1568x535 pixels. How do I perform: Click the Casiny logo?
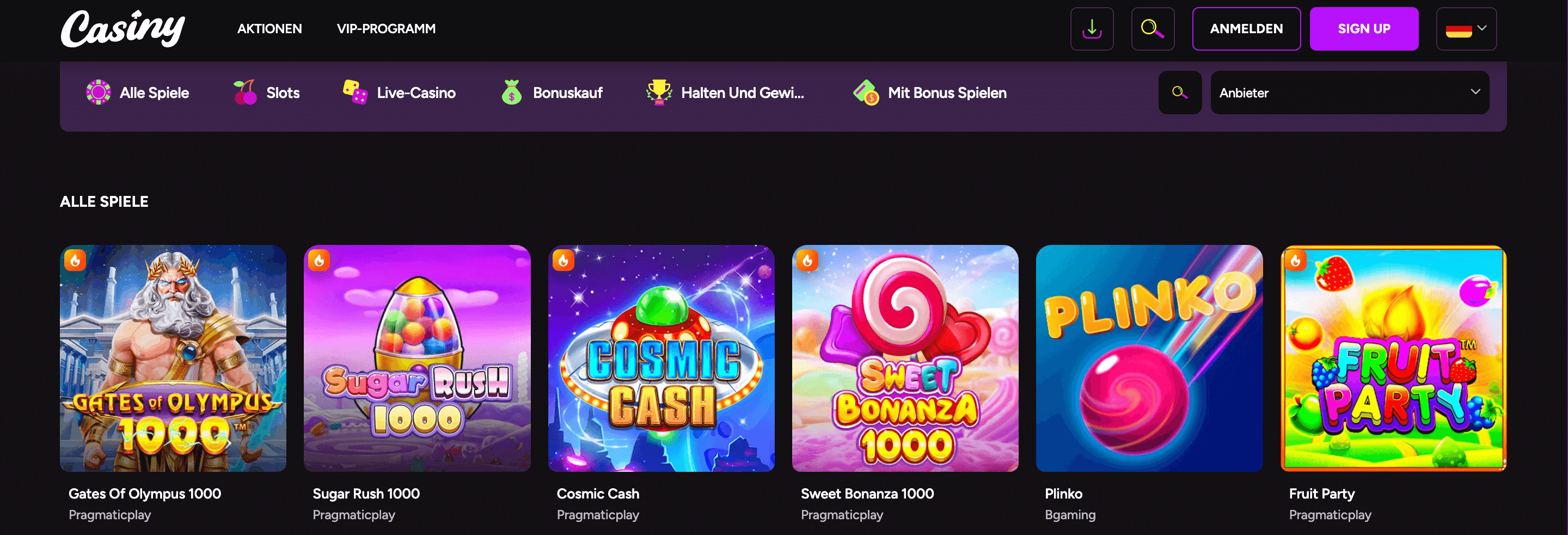click(x=123, y=29)
